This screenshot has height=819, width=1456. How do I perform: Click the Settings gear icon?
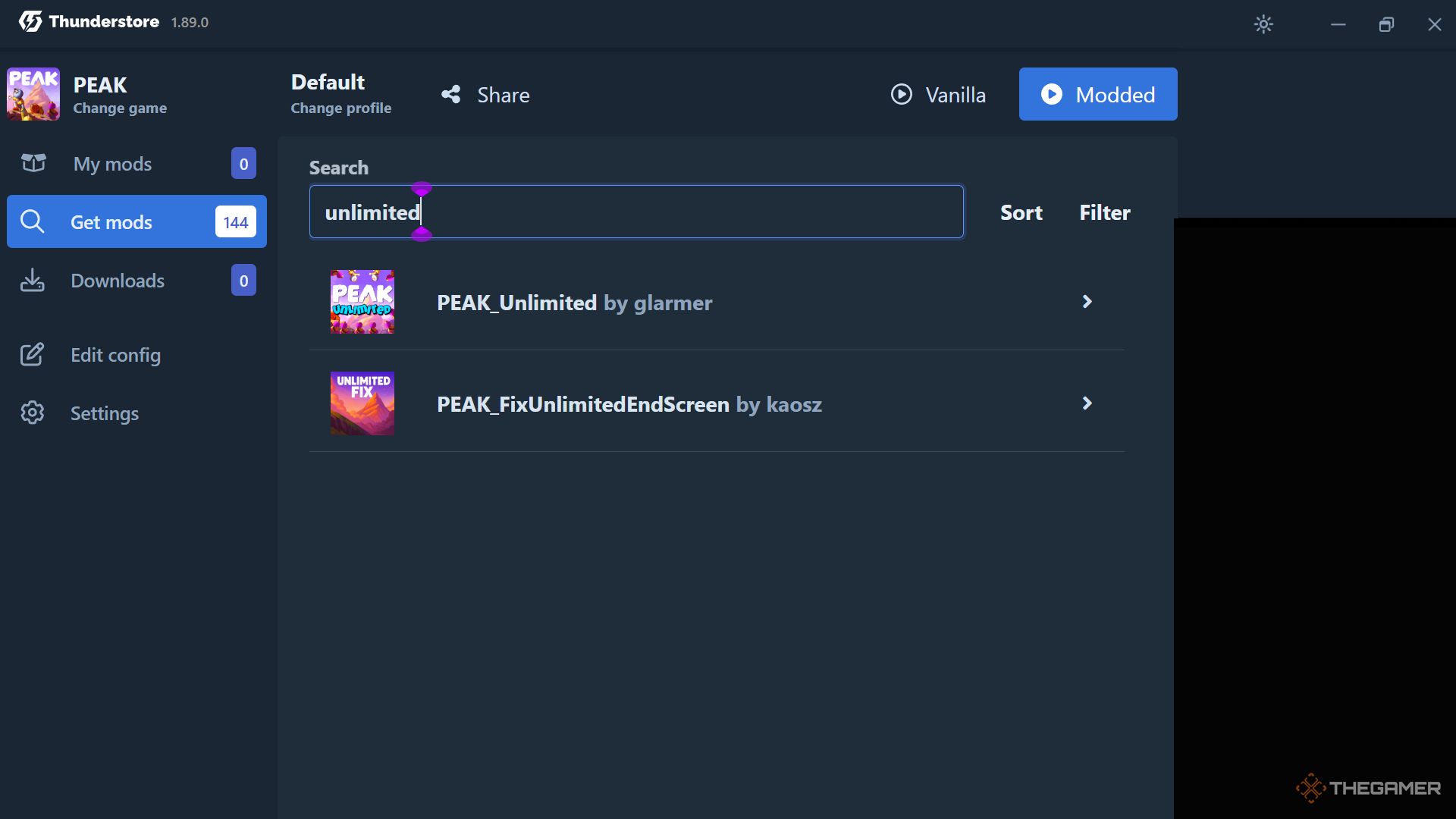click(32, 413)
